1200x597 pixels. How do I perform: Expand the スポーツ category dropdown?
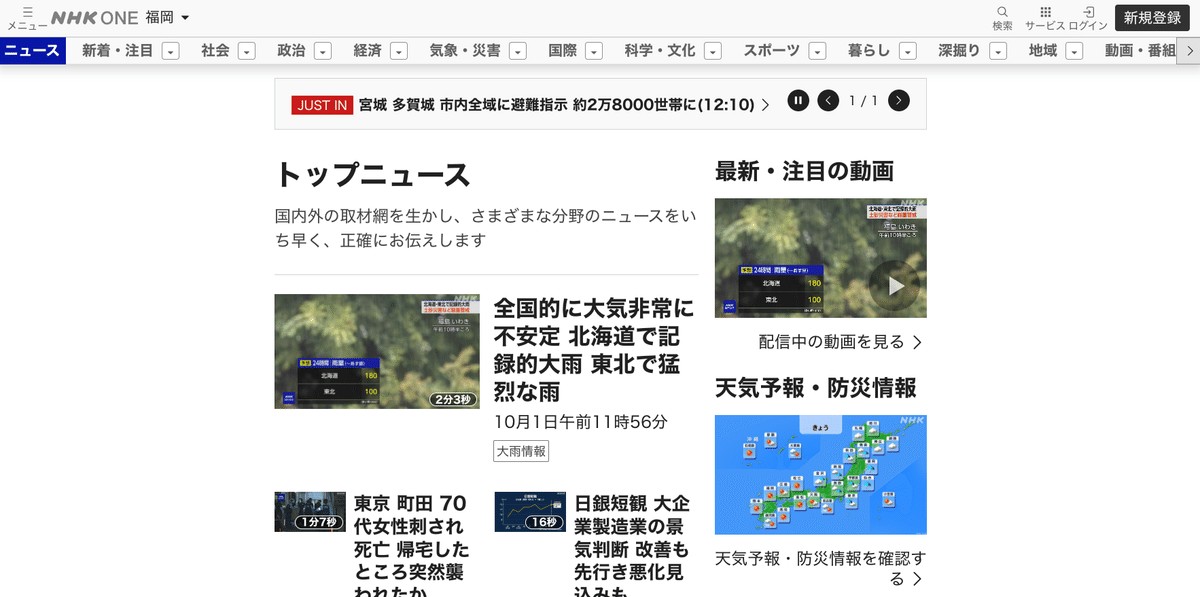817,51
